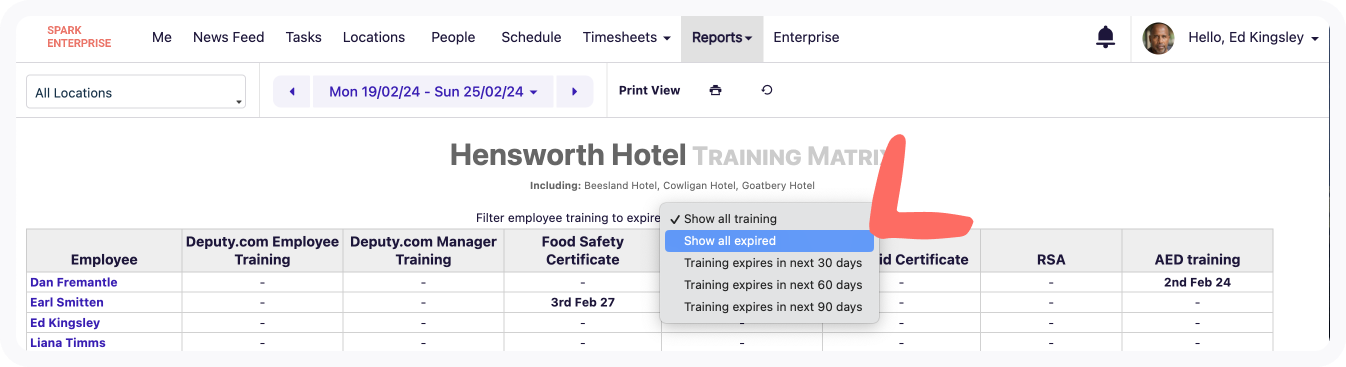Click the 2nd Feb 24 expiry date cell
The height and width of the screenshot is (367, 1346).
coord(1198,283)
